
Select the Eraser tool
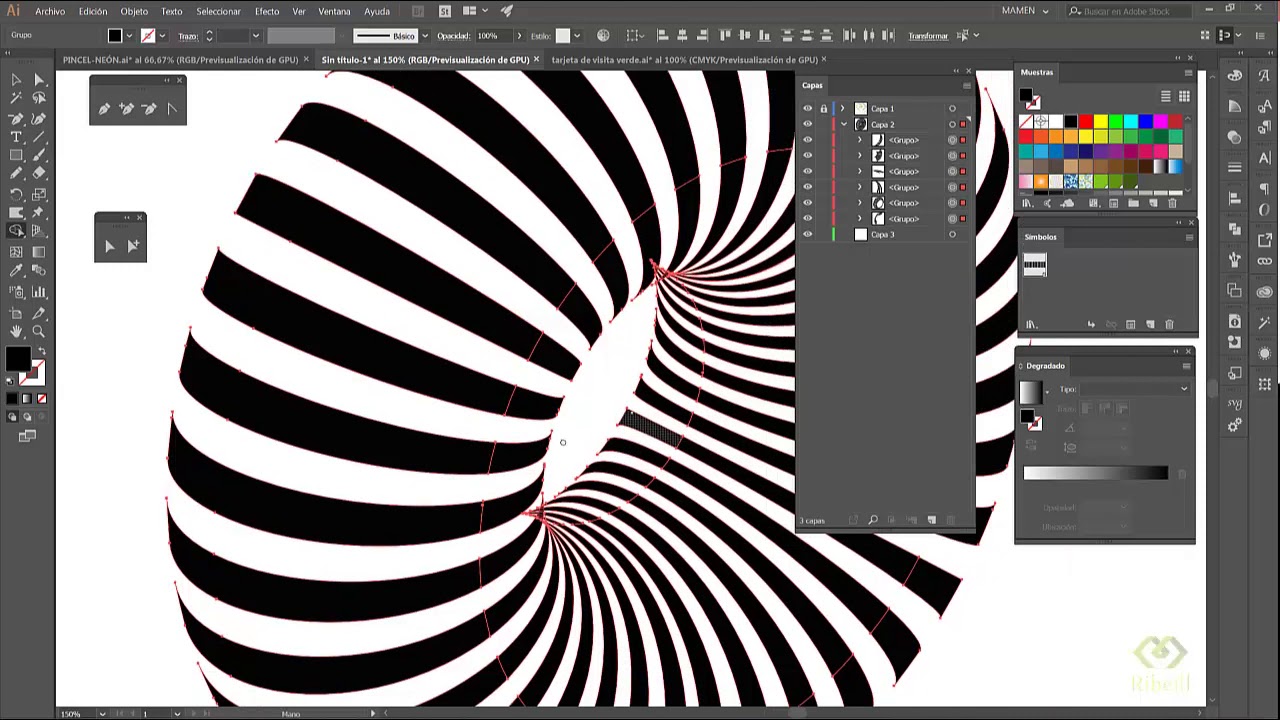point(39,175)
